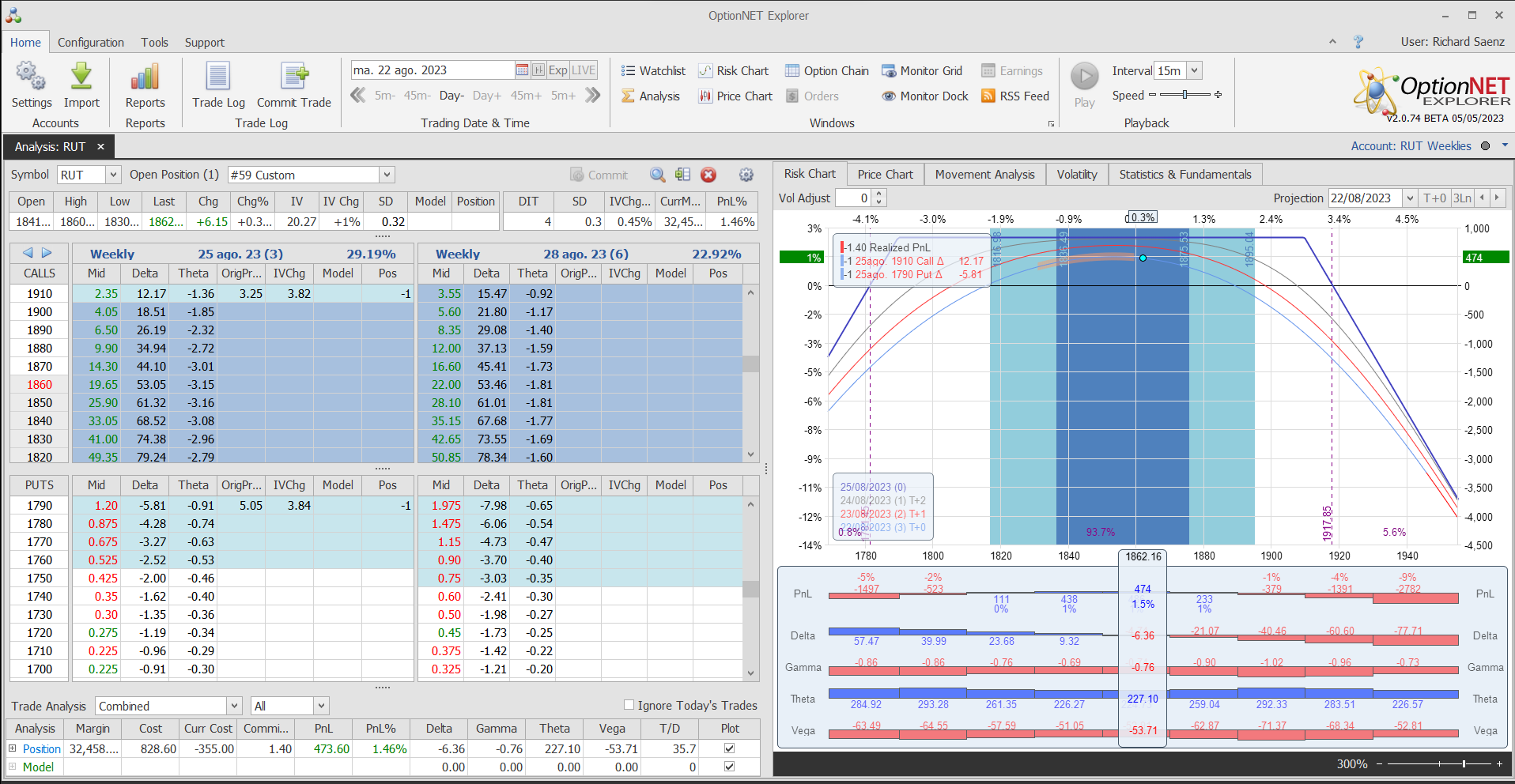Open the Settings gear icon

coord(31,77)
